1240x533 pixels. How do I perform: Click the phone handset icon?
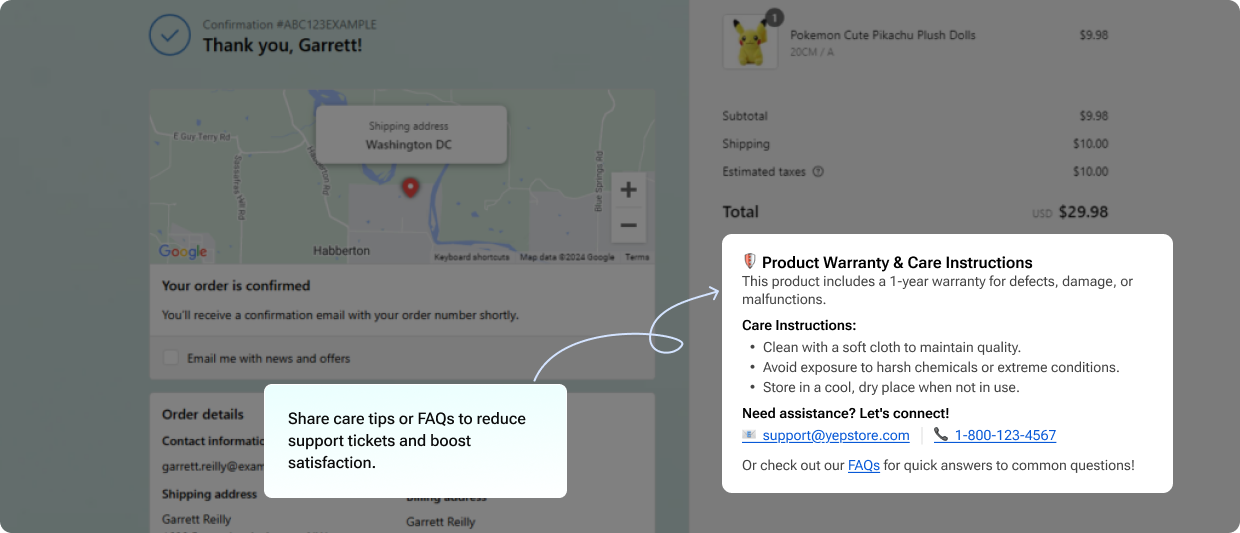point(941,434)
